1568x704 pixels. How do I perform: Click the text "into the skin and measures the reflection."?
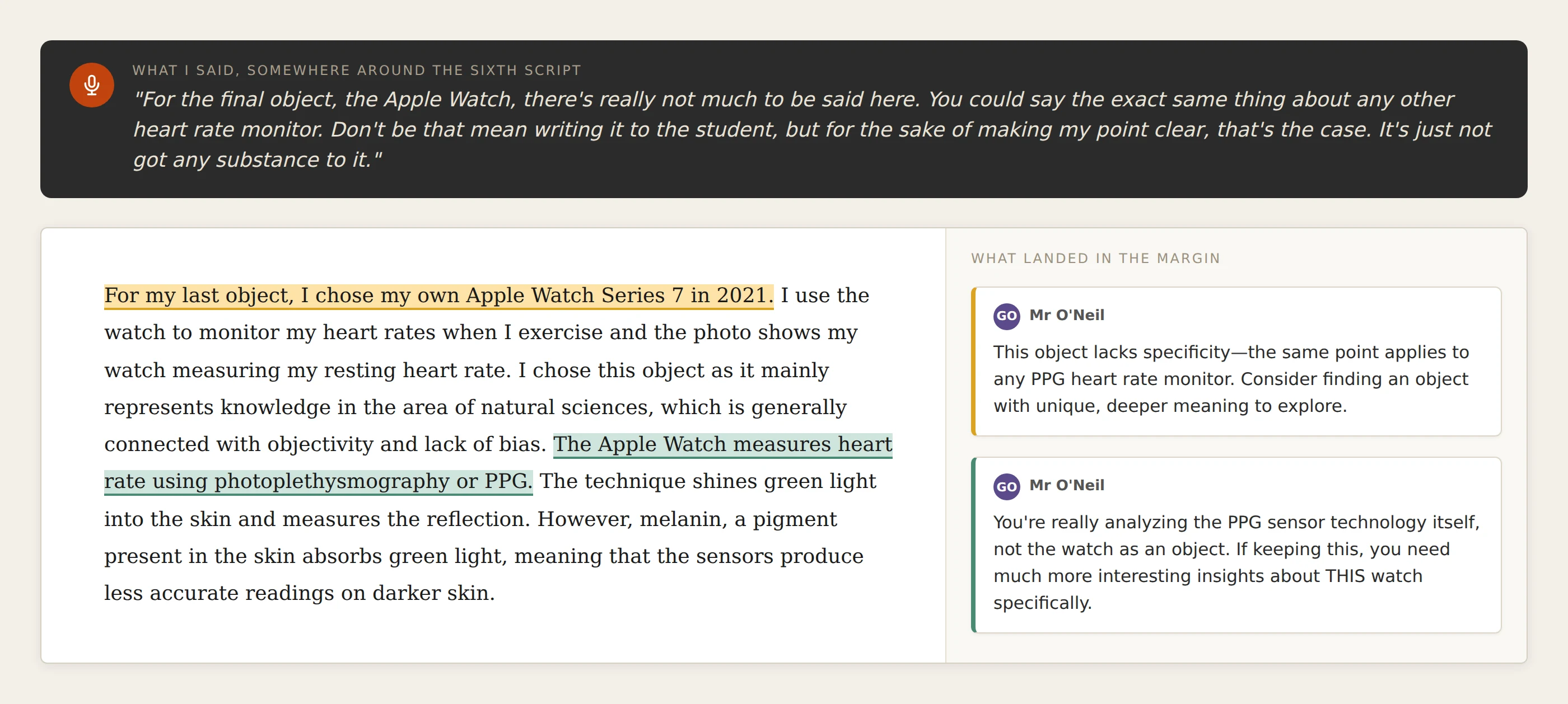[x=317, y=519]
